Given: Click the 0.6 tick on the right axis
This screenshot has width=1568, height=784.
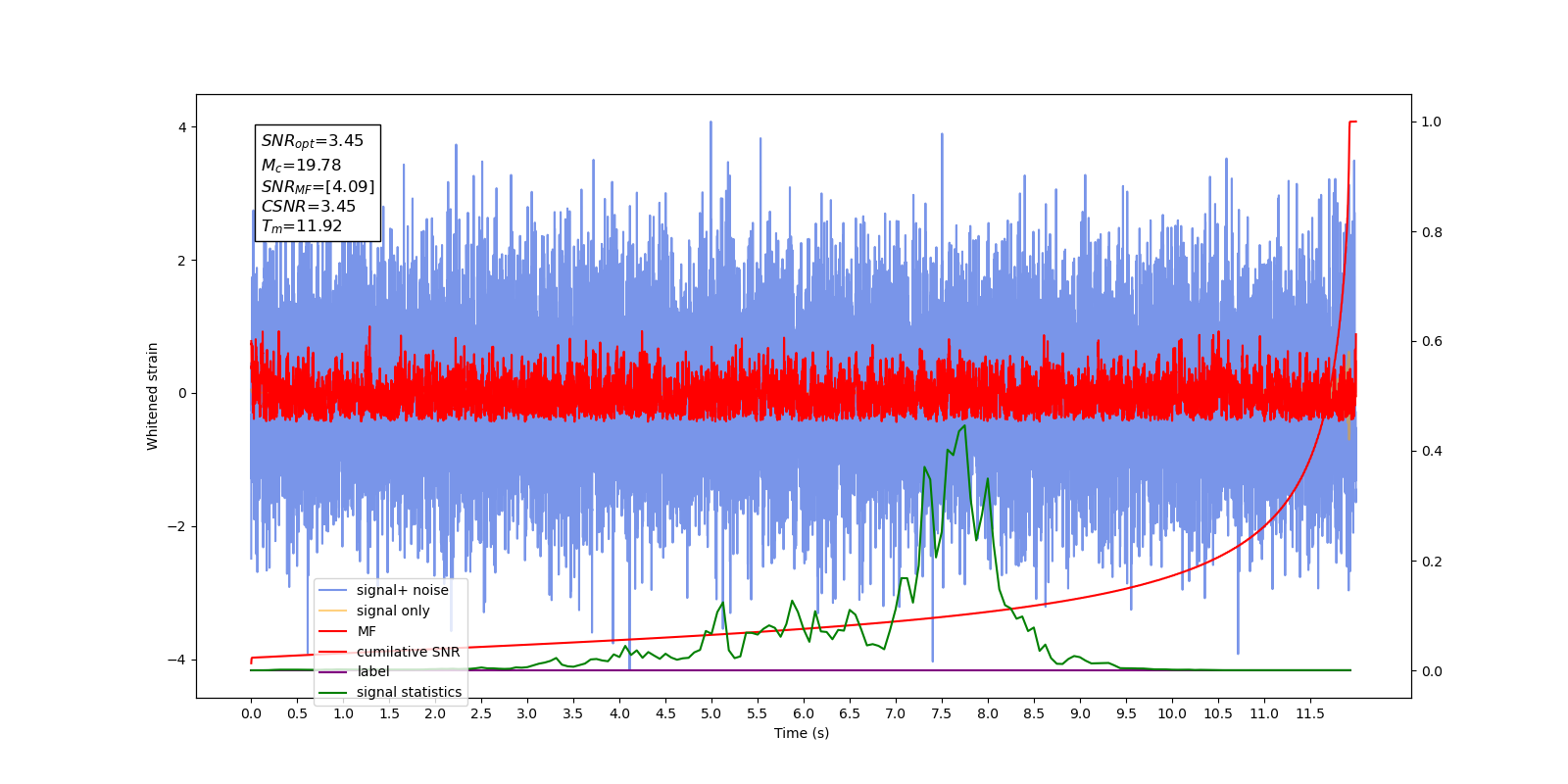Looking at the screenshot, I should (x=1432, y=342).
